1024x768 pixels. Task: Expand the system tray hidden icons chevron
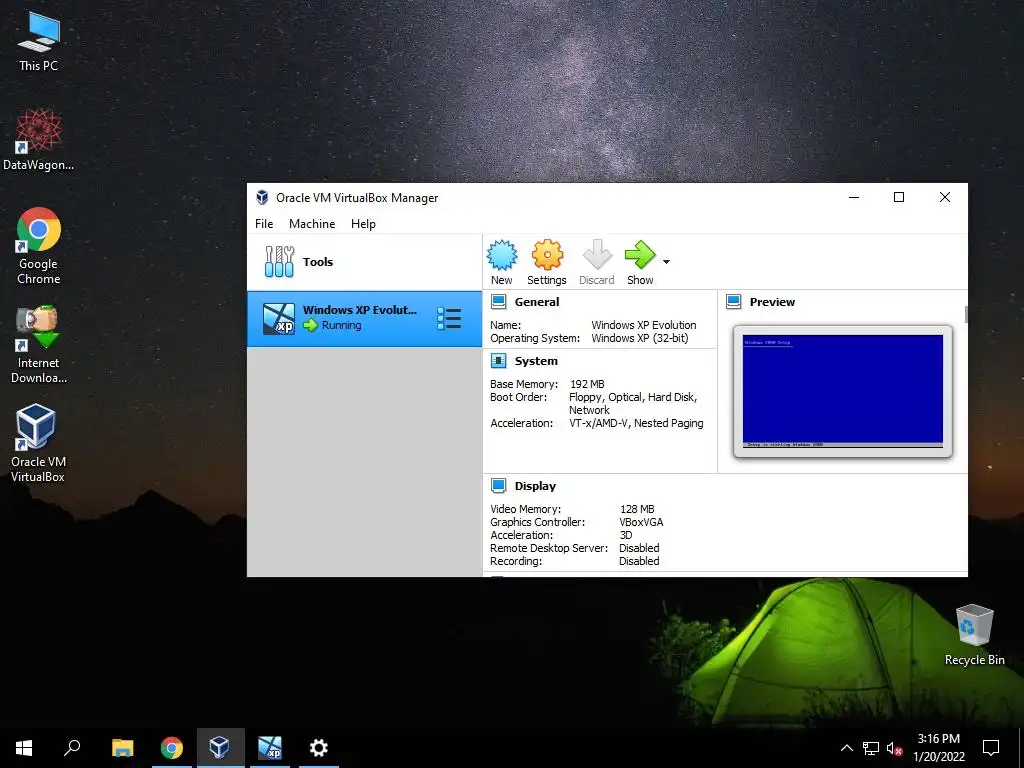coord(846,748)
